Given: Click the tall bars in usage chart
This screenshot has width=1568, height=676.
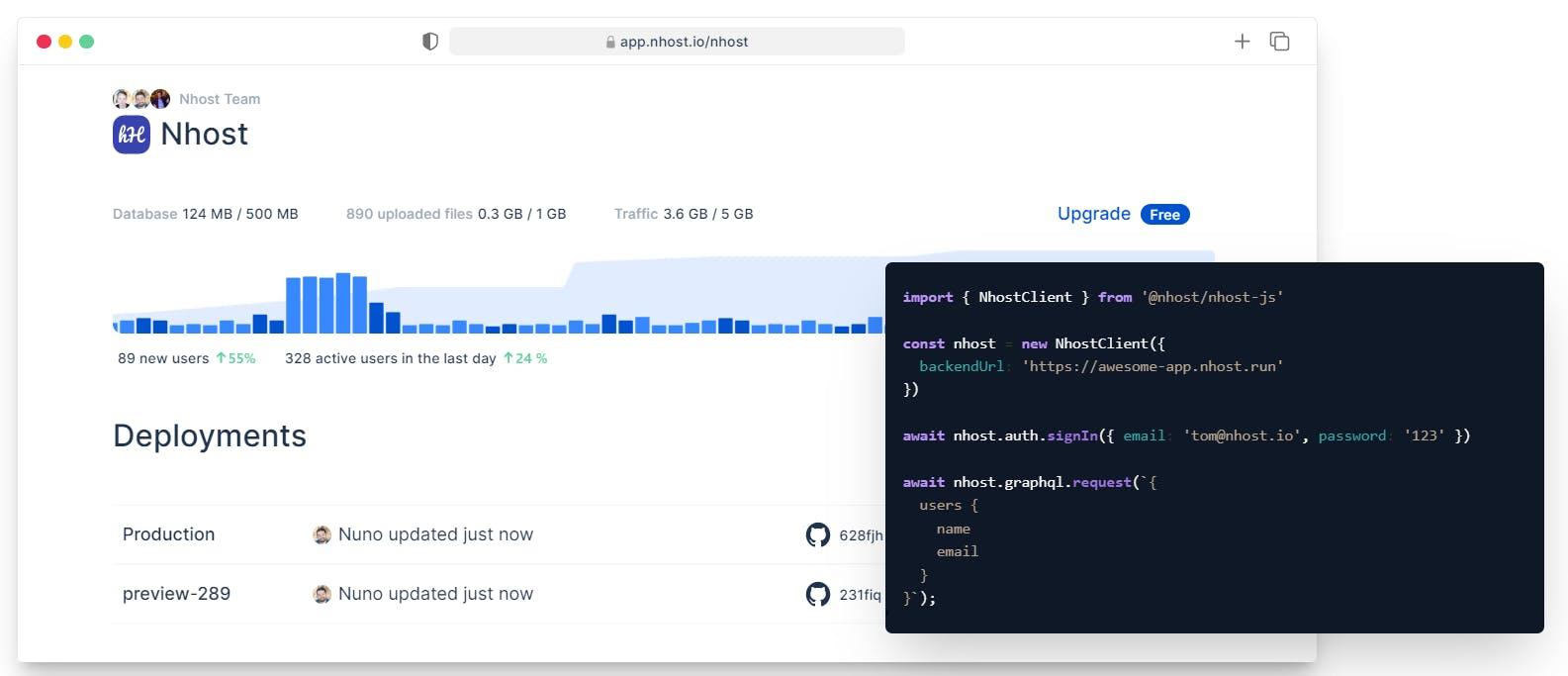Looking at the screenshot, I should click(326, 303).
